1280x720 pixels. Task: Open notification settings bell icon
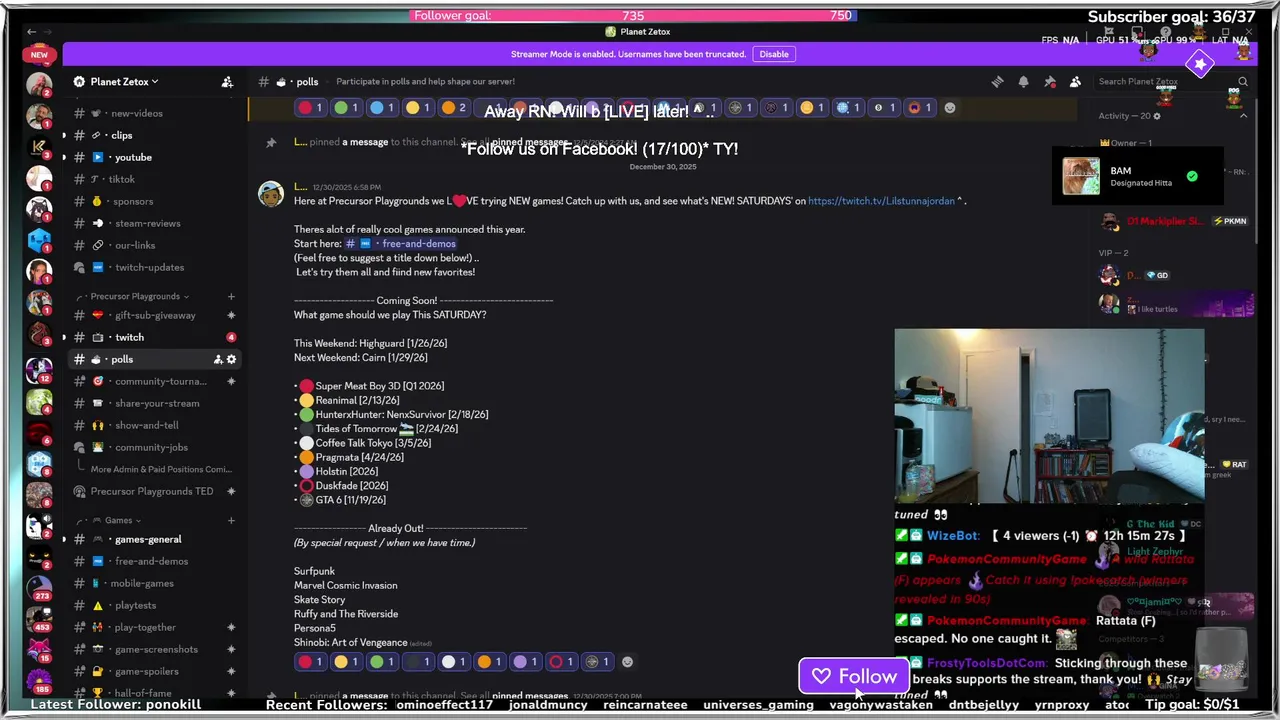1023,82
